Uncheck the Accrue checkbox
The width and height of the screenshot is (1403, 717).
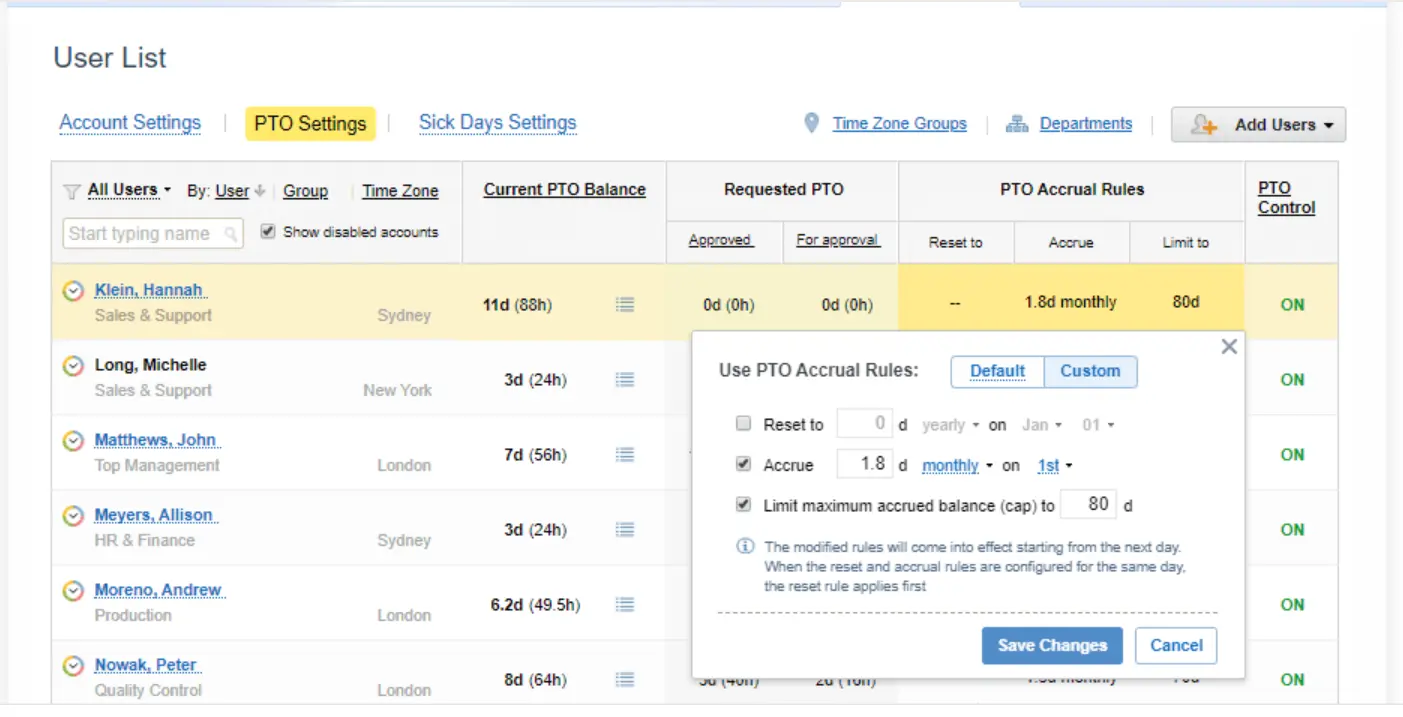(743, 464)
